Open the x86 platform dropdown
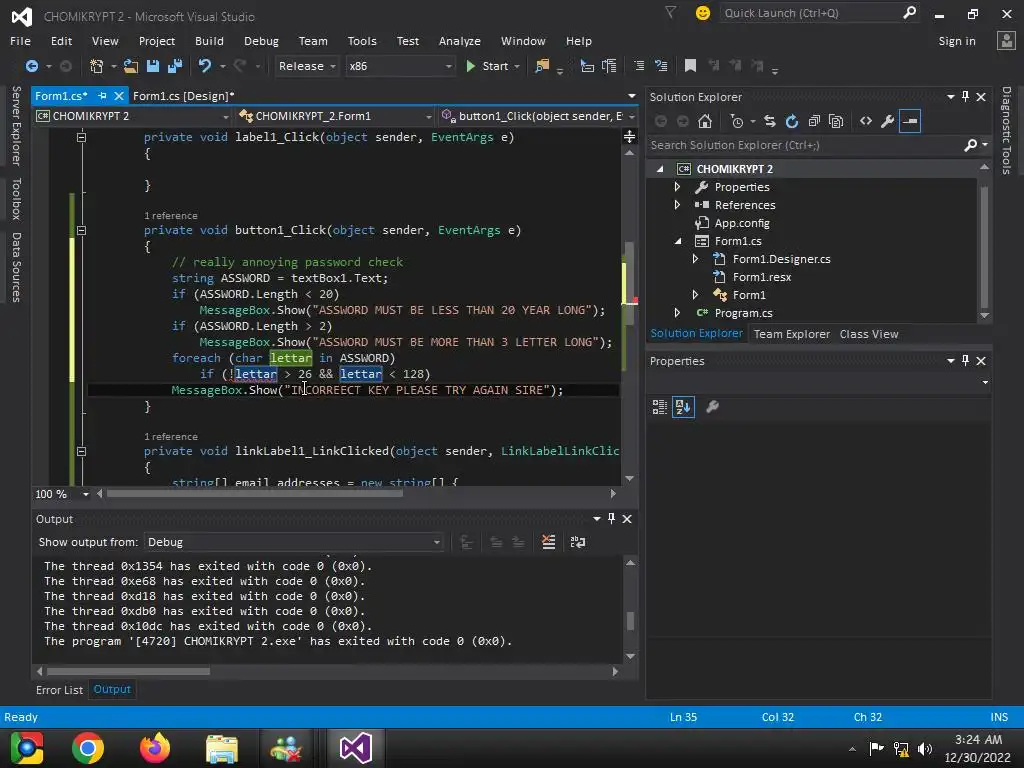Viewport: 1024px width, 768px height. click(400, 66)
